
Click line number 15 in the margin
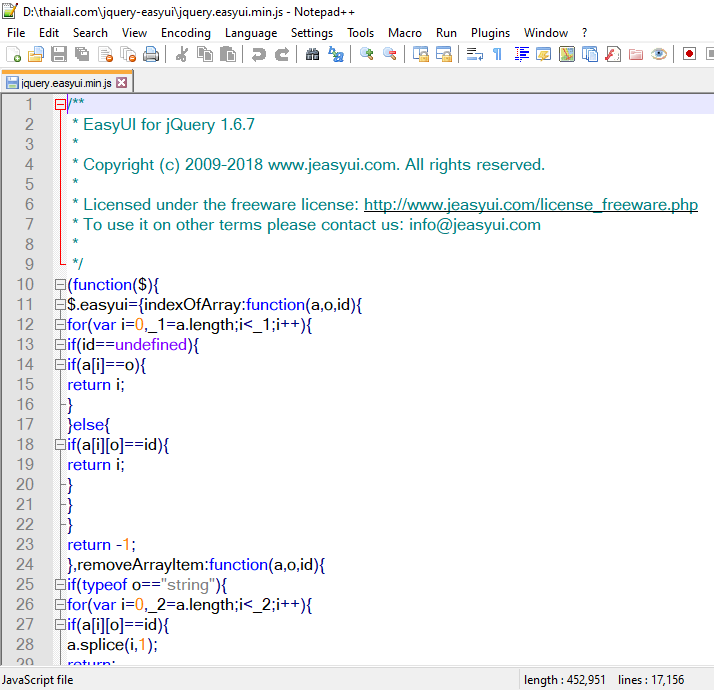24,384
